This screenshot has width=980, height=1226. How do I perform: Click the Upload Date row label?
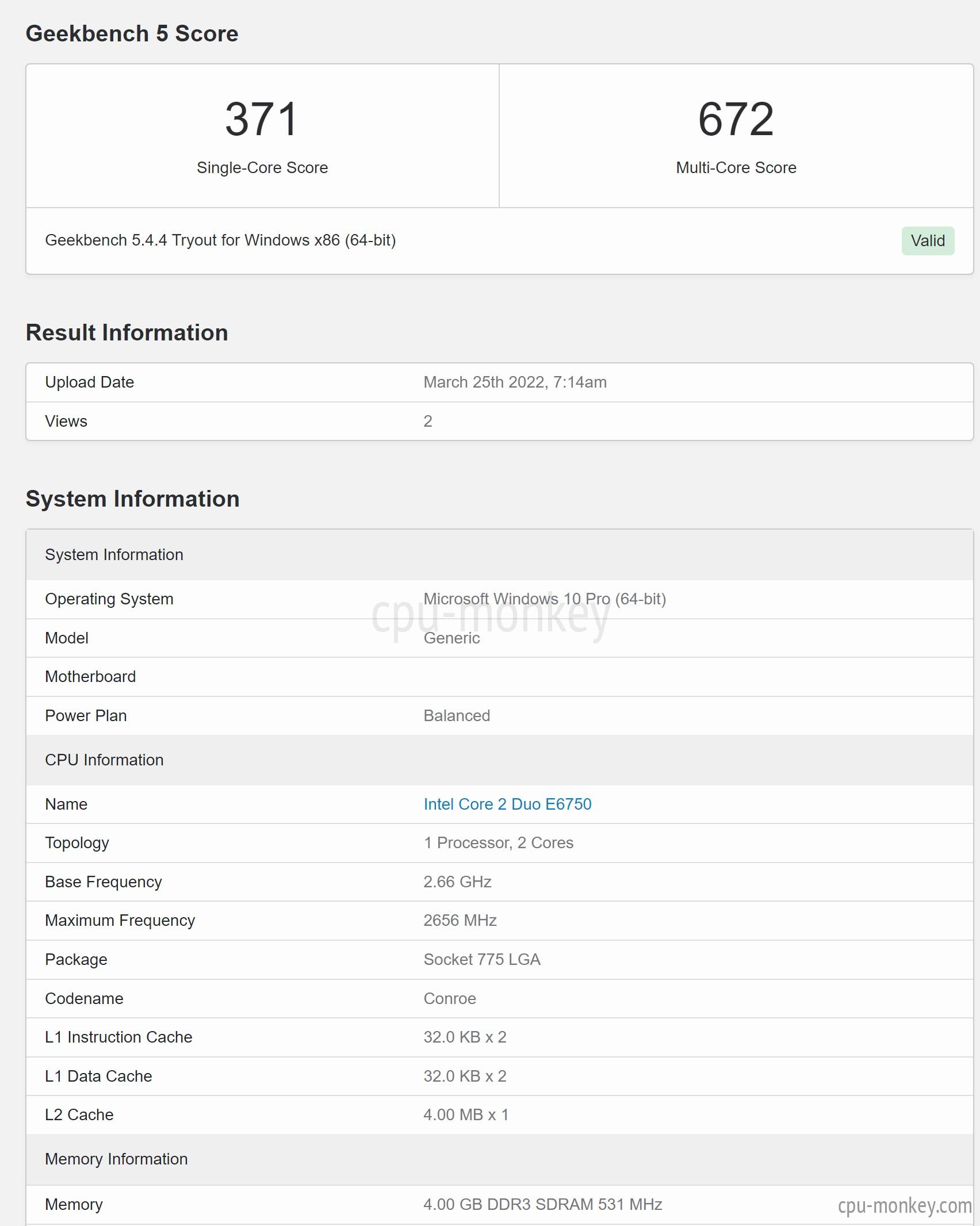click(x=89, y=382)
